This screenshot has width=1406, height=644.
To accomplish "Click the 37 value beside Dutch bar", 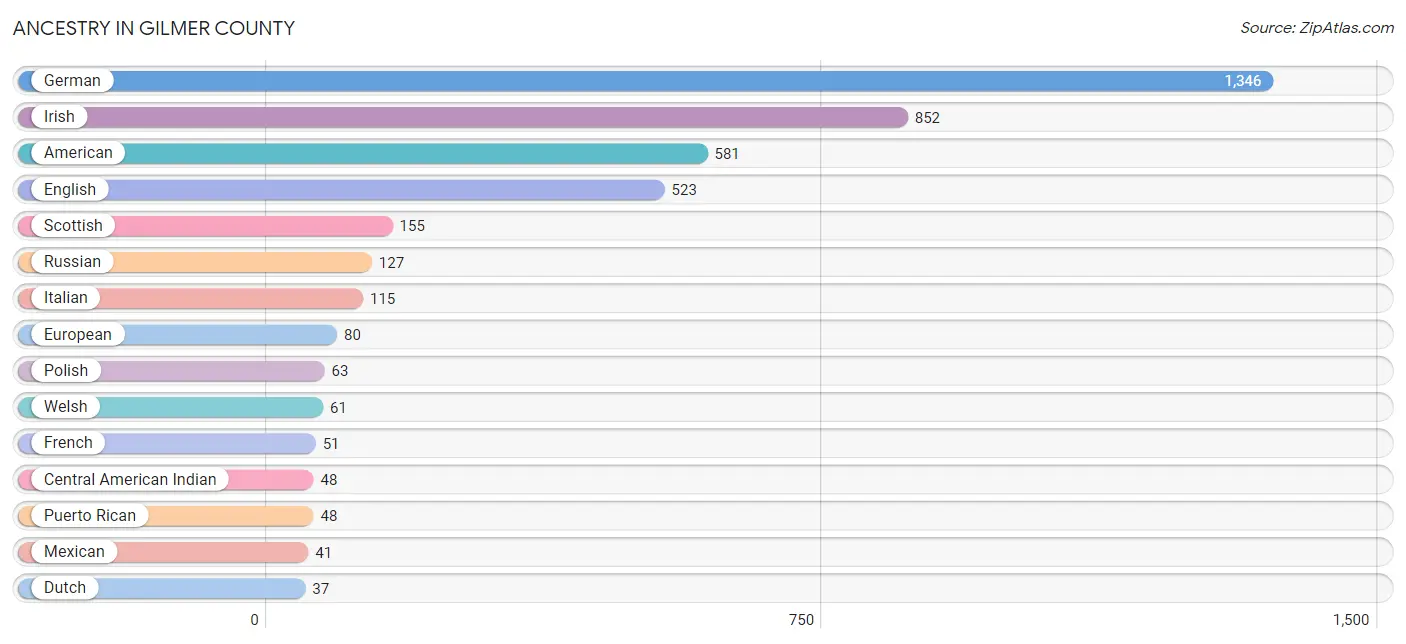I will pyautogui.click(x=320, y=589).
